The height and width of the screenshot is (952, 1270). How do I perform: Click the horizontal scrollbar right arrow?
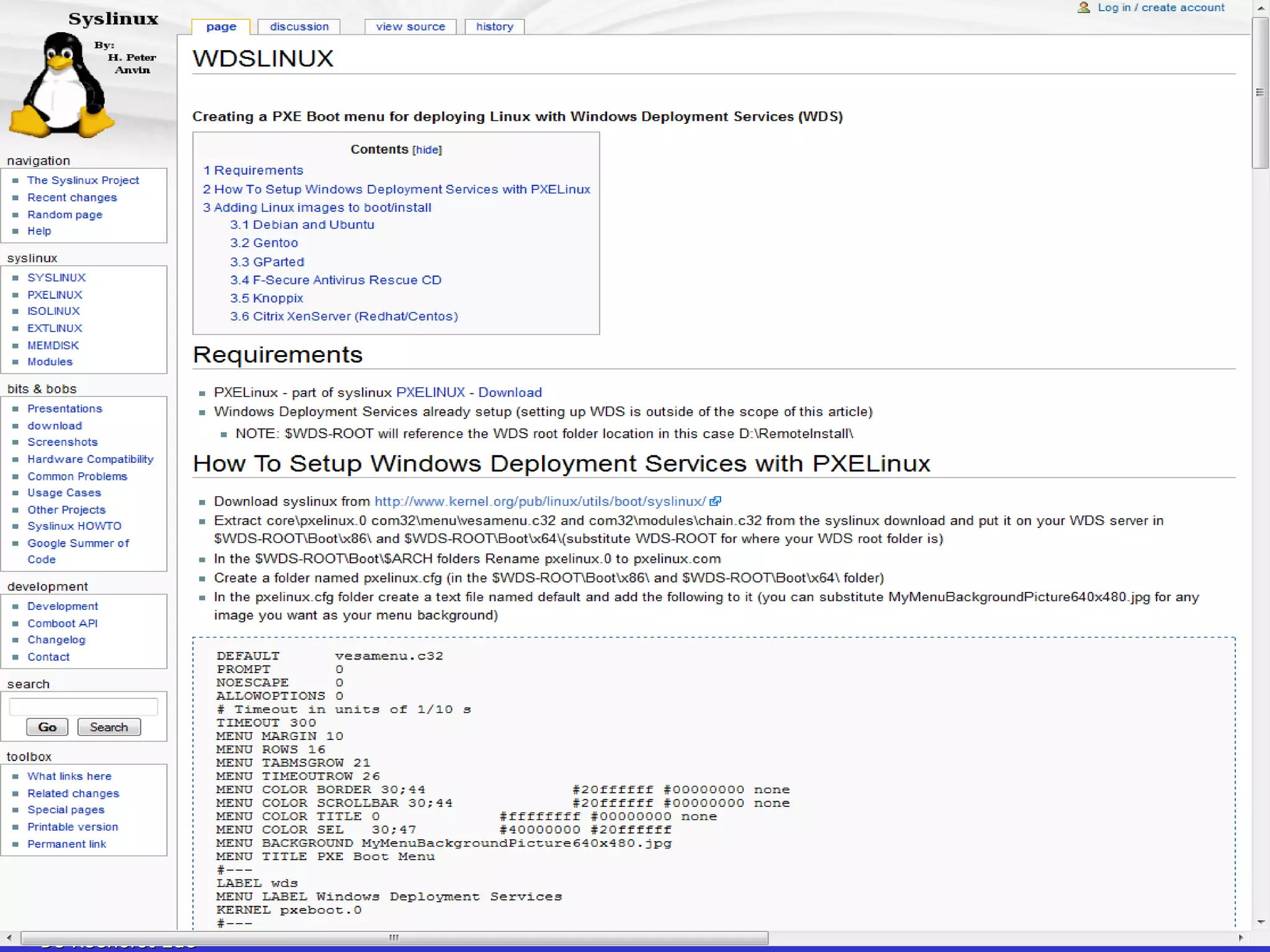[x=1240, y=938]
